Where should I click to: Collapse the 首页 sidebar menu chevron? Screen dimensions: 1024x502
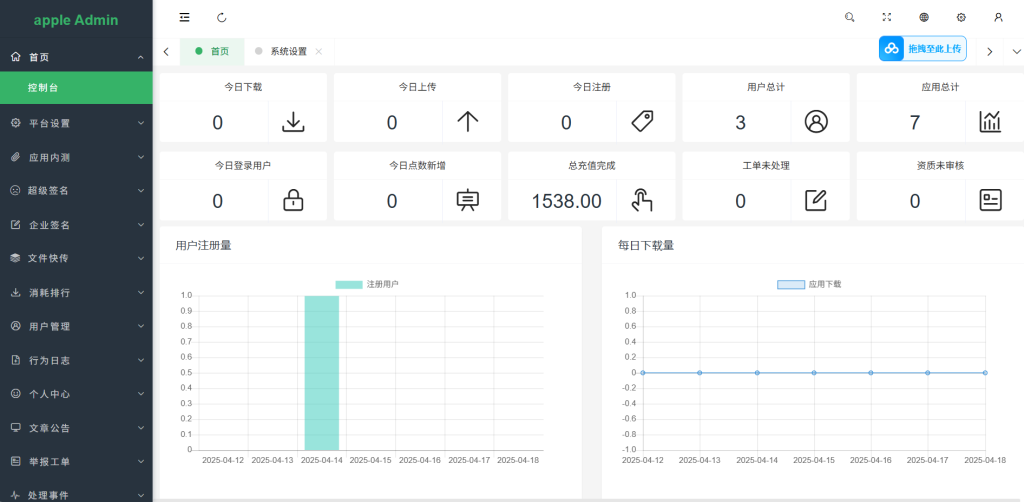pyautogui.click(x=140, y=57)
